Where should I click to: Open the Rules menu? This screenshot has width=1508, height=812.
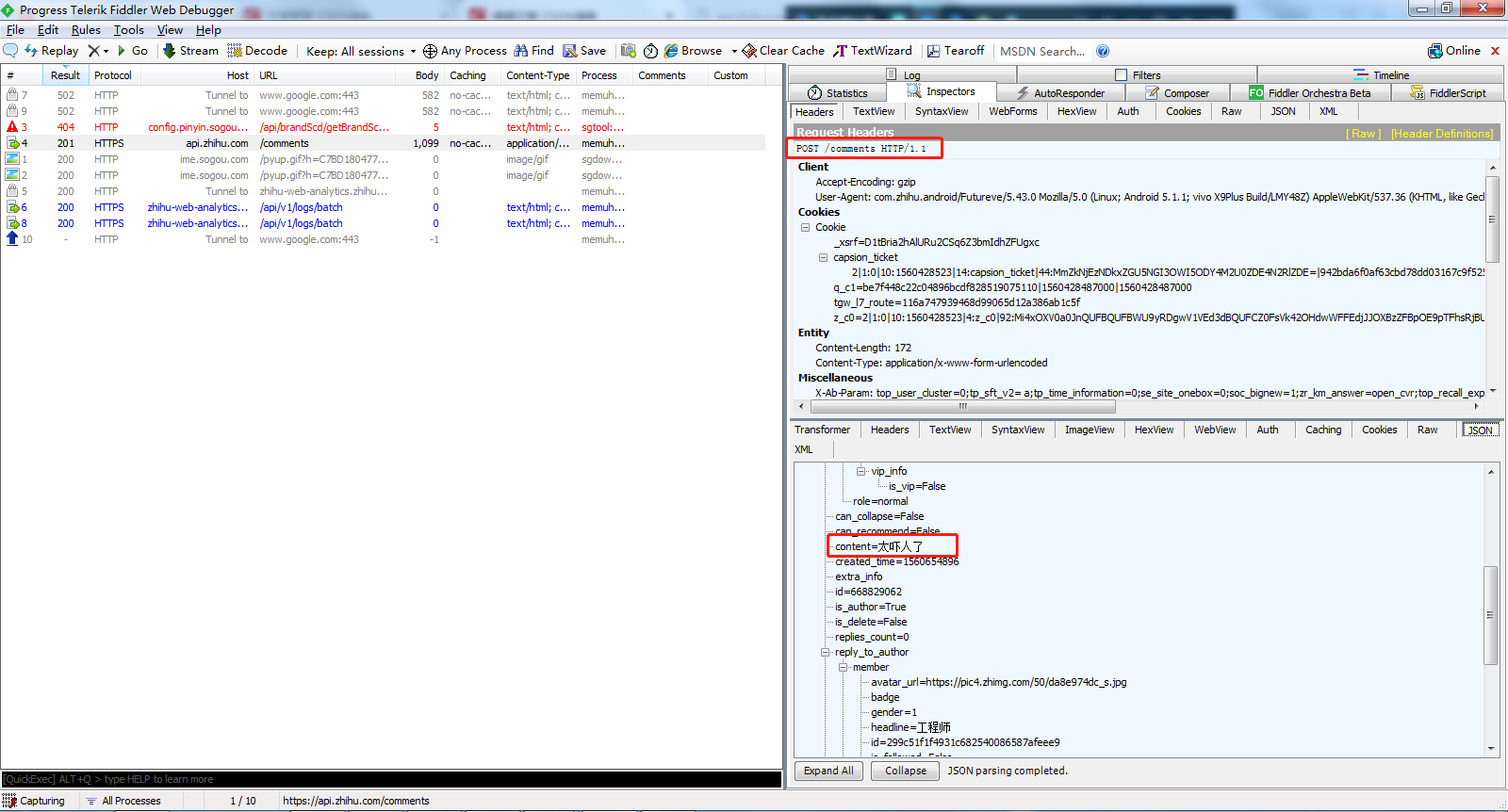point(86,30)
